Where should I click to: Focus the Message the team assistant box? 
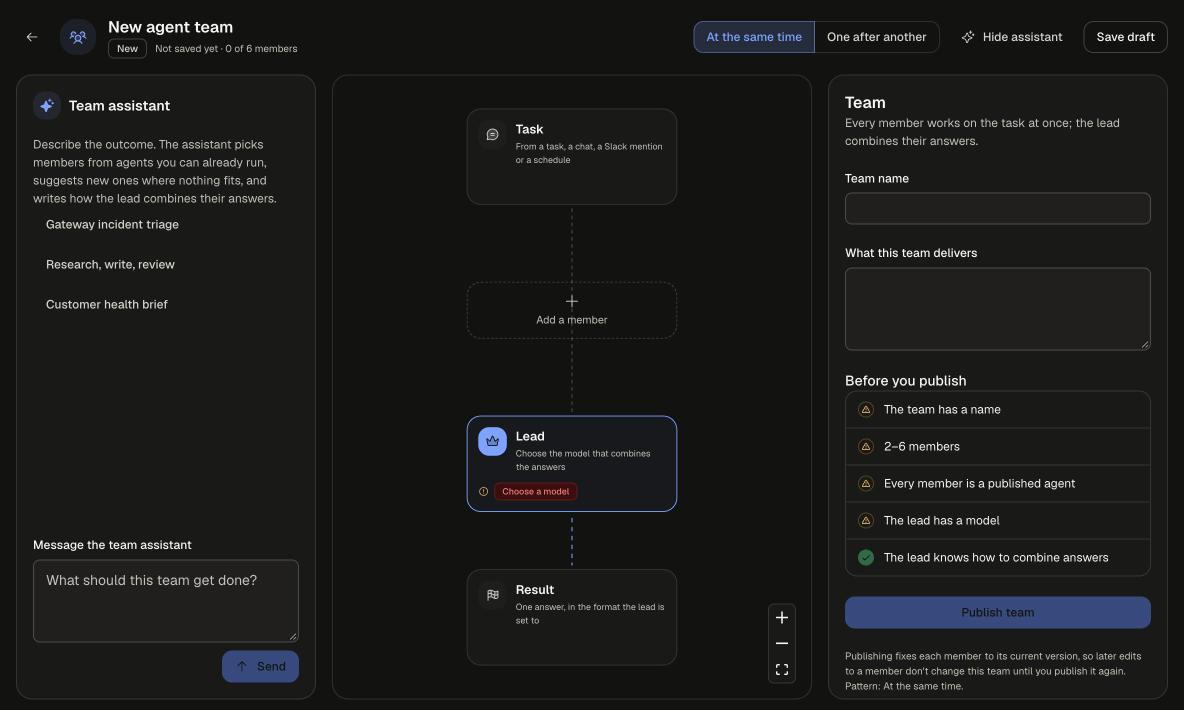tap(166, 601)
